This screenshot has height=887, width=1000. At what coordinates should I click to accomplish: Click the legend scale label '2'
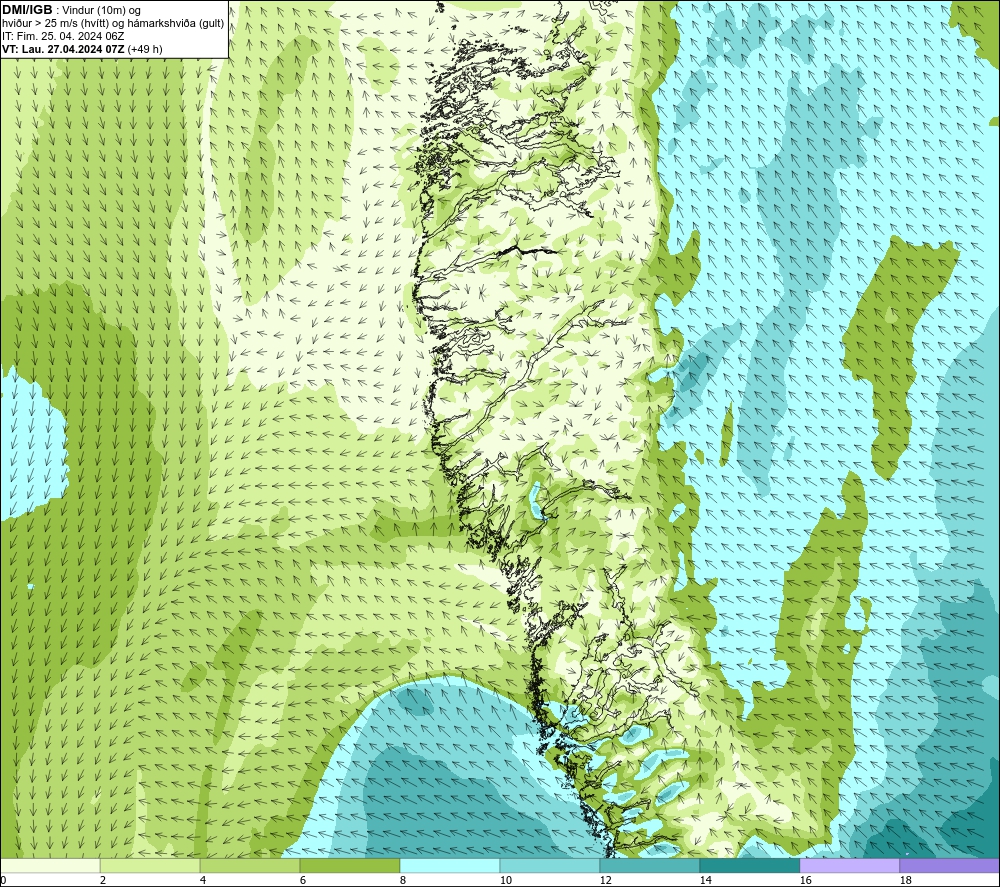pyautogui.click(x=103, y=881)
